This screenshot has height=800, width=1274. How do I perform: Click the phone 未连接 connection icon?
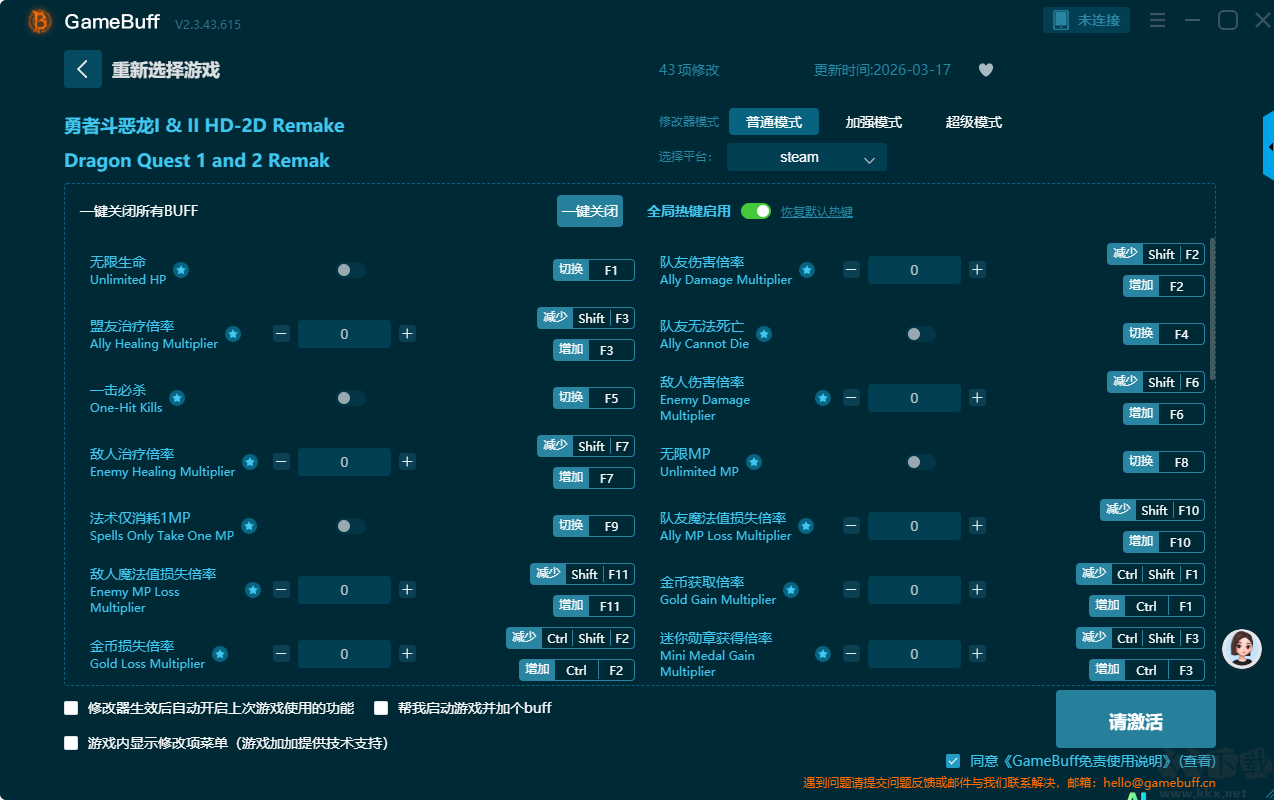(1087, 20)
